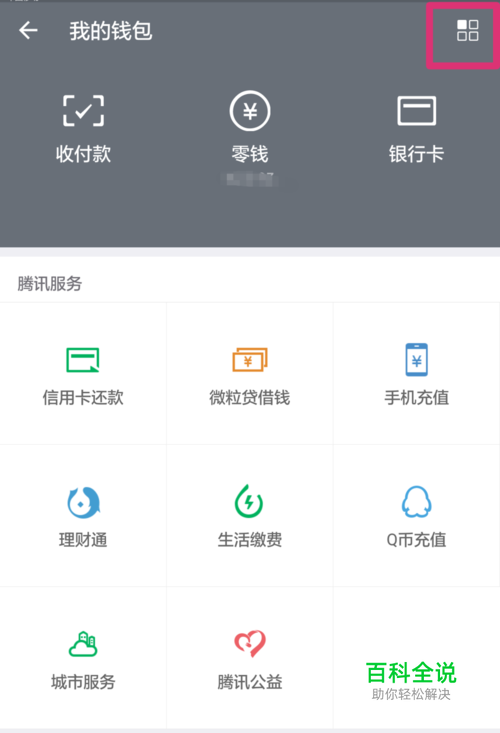Open the four-square grid menu icon
The width and height of the screenshot is (500, 733).
(467, 30)
